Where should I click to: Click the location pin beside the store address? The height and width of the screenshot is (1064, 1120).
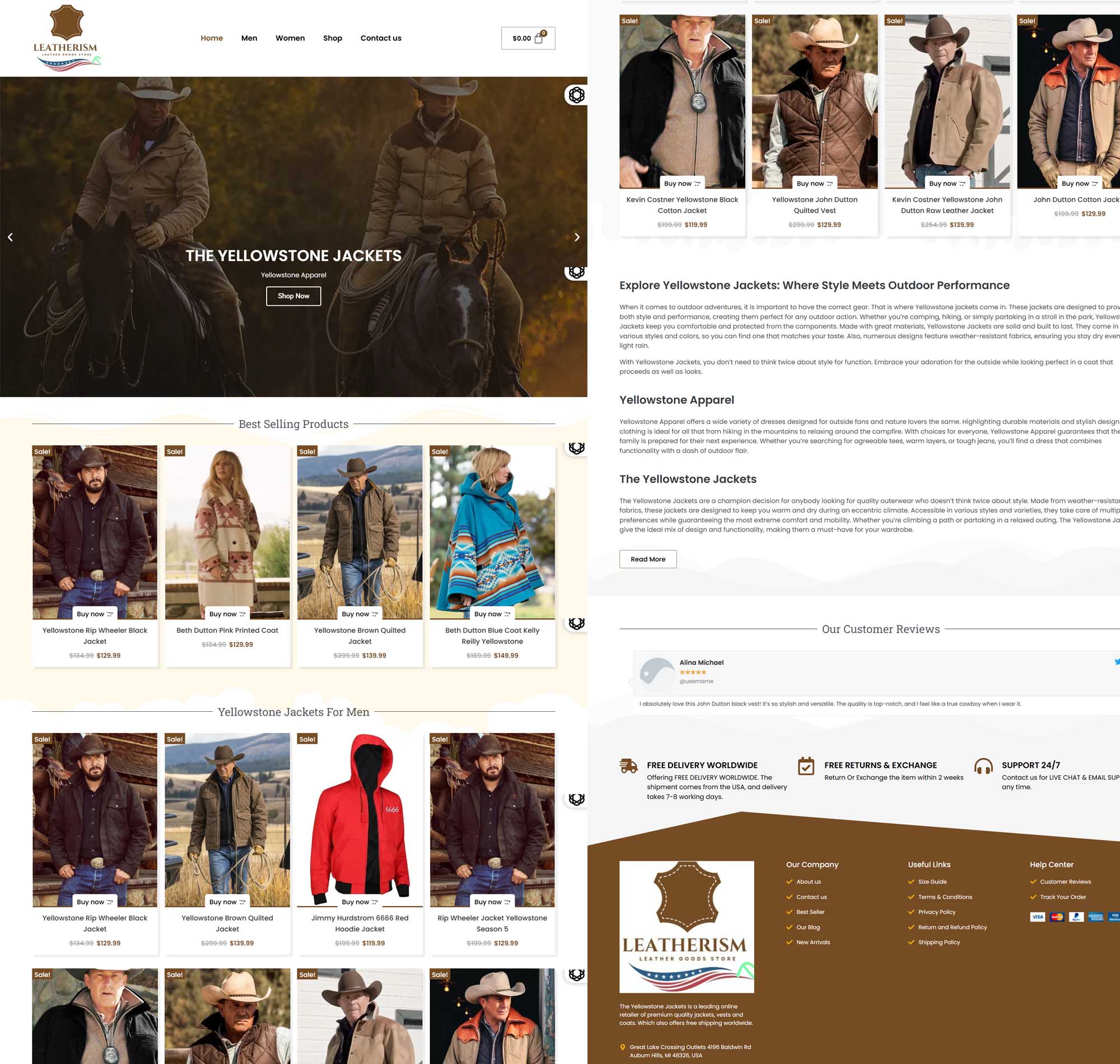623,1047
